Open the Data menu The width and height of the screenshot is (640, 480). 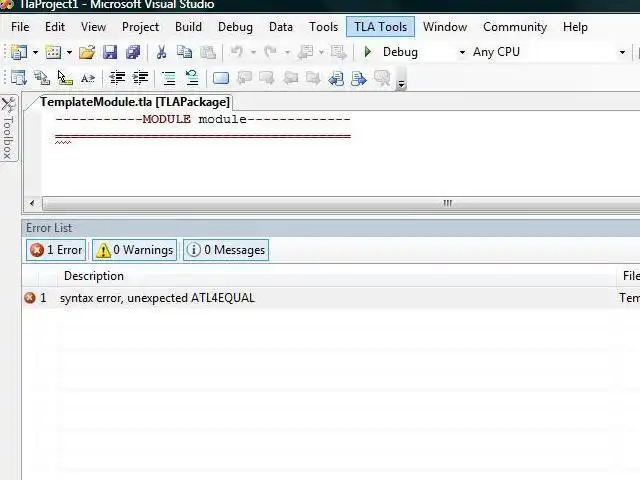281,27
